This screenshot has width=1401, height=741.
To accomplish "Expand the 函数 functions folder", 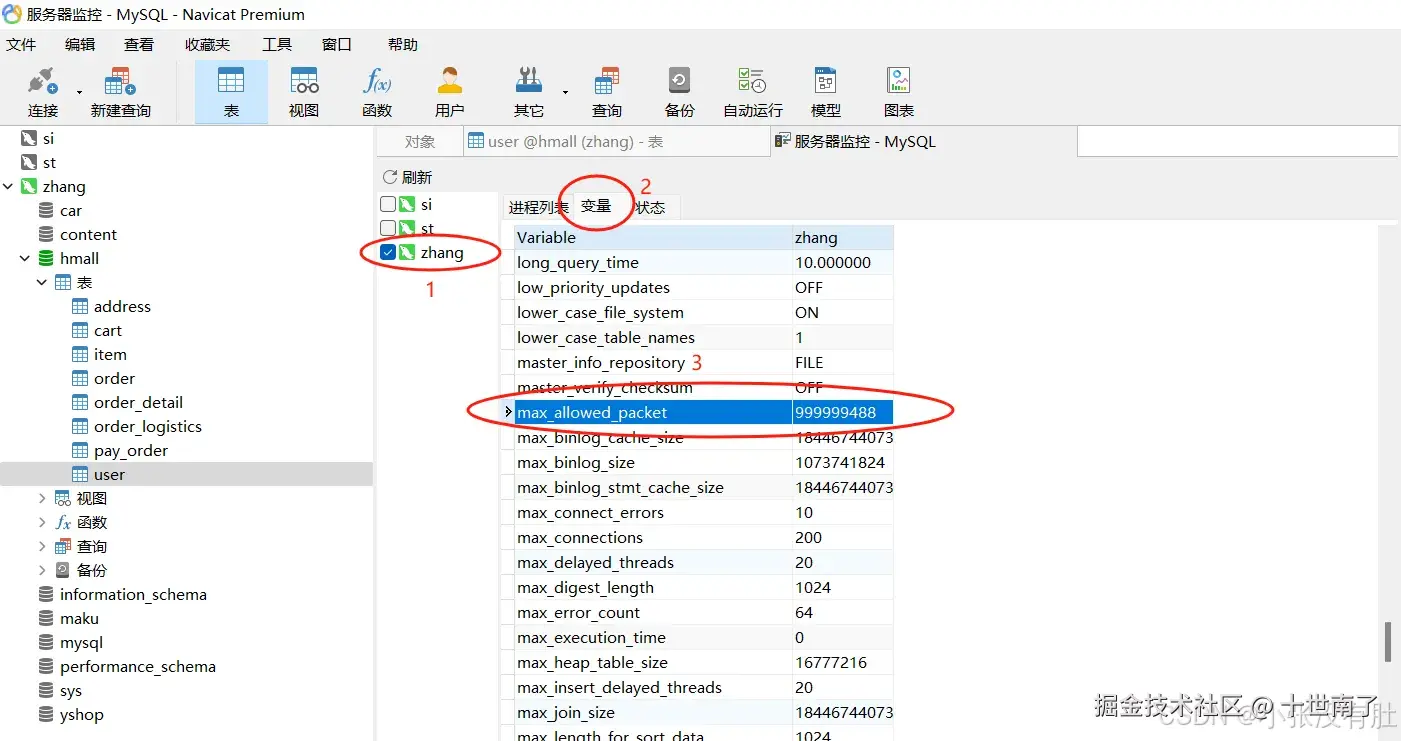I will coord(42,523).
